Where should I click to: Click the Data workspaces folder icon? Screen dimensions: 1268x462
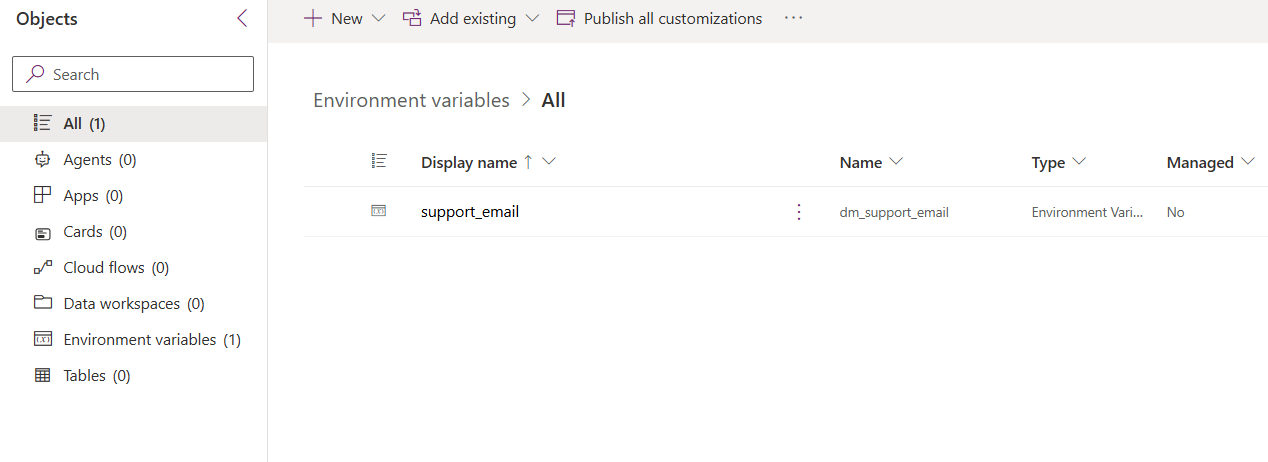click(42, 303)
